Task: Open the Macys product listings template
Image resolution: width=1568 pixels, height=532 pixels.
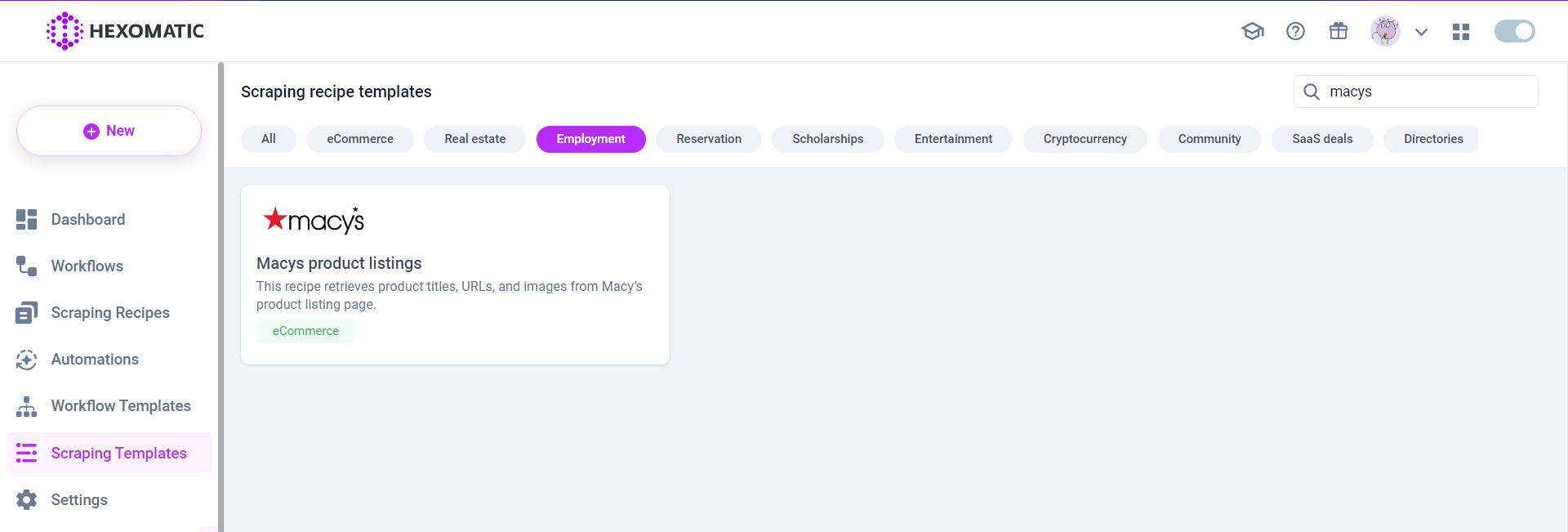Action: click(339, 263)
